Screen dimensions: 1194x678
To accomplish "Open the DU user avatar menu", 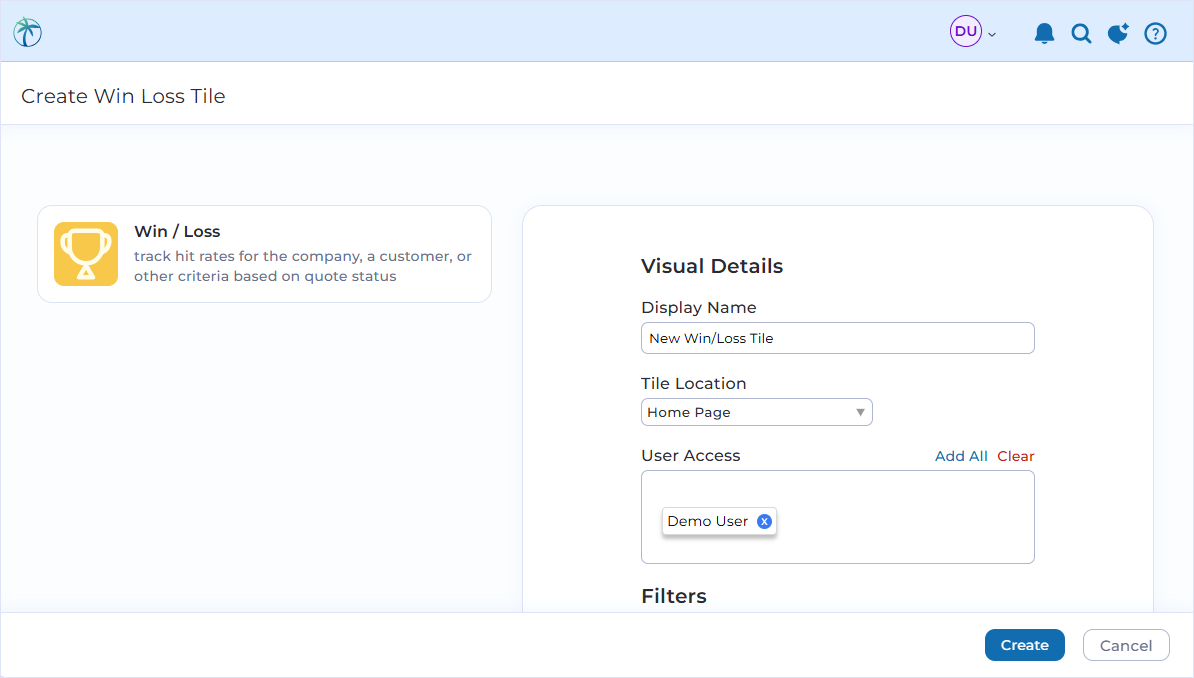I will 966,31.
